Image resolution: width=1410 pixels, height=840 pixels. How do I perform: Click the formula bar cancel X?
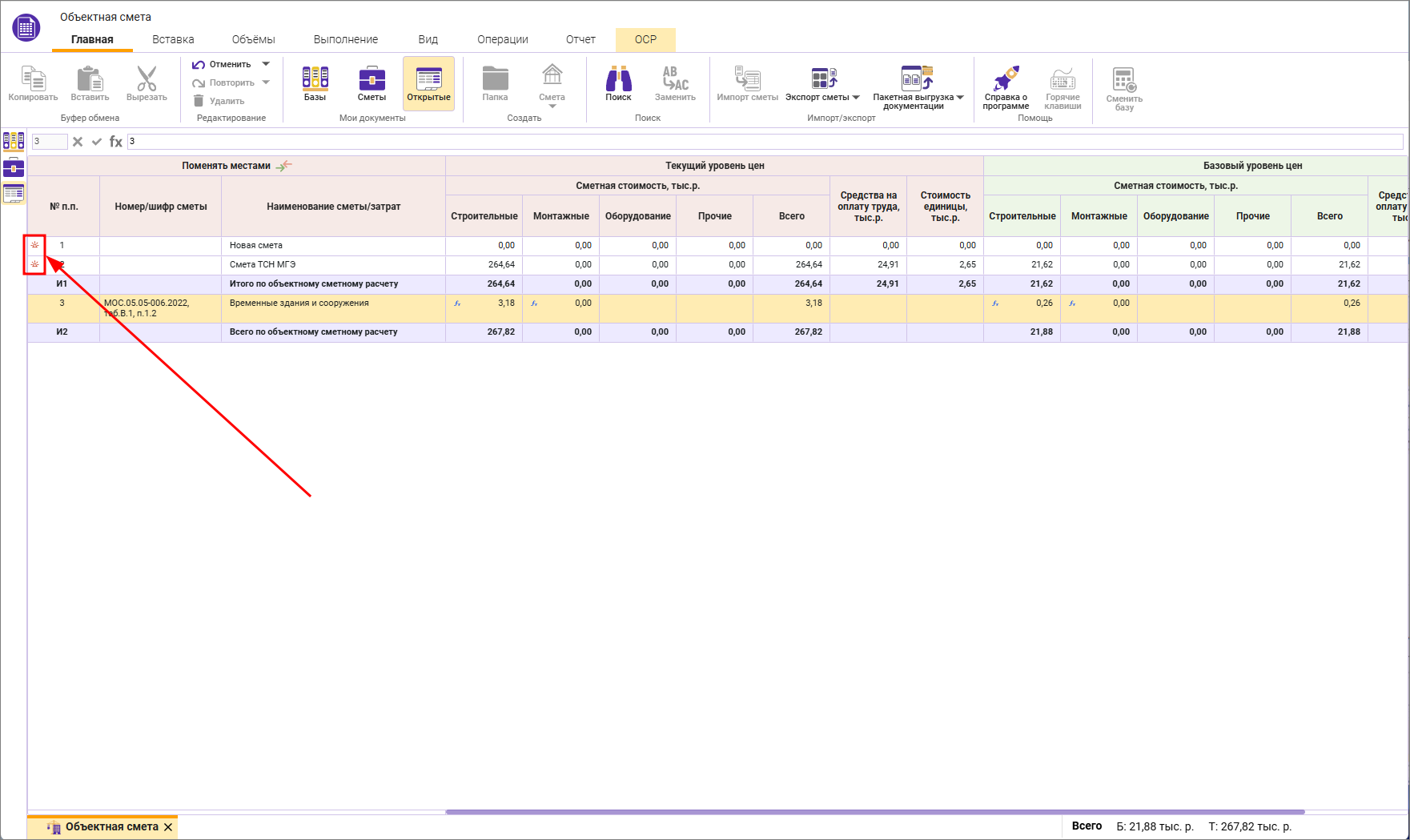pos(78,142)
